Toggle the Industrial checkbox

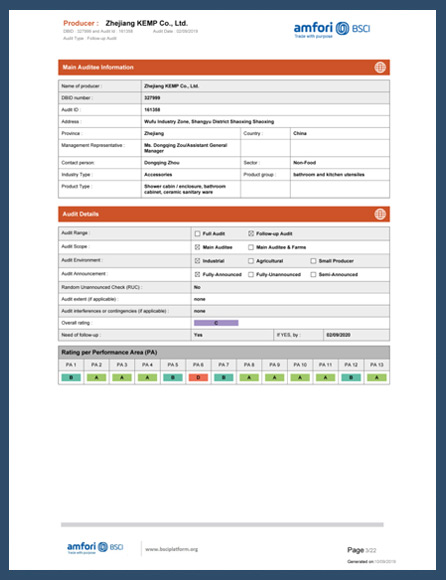[197, 261]
